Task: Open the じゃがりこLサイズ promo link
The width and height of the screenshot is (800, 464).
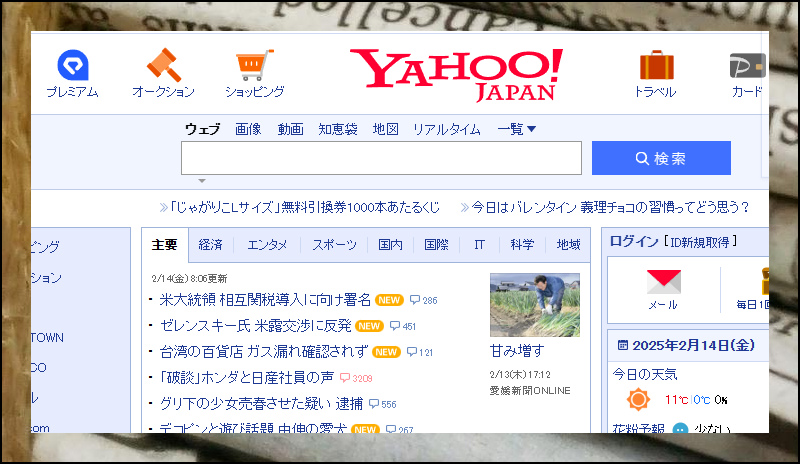Action: (x=305, y=207)
